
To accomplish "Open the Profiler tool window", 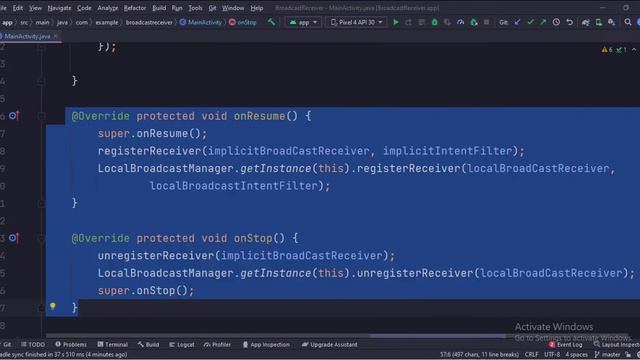I will click(217, 344).
